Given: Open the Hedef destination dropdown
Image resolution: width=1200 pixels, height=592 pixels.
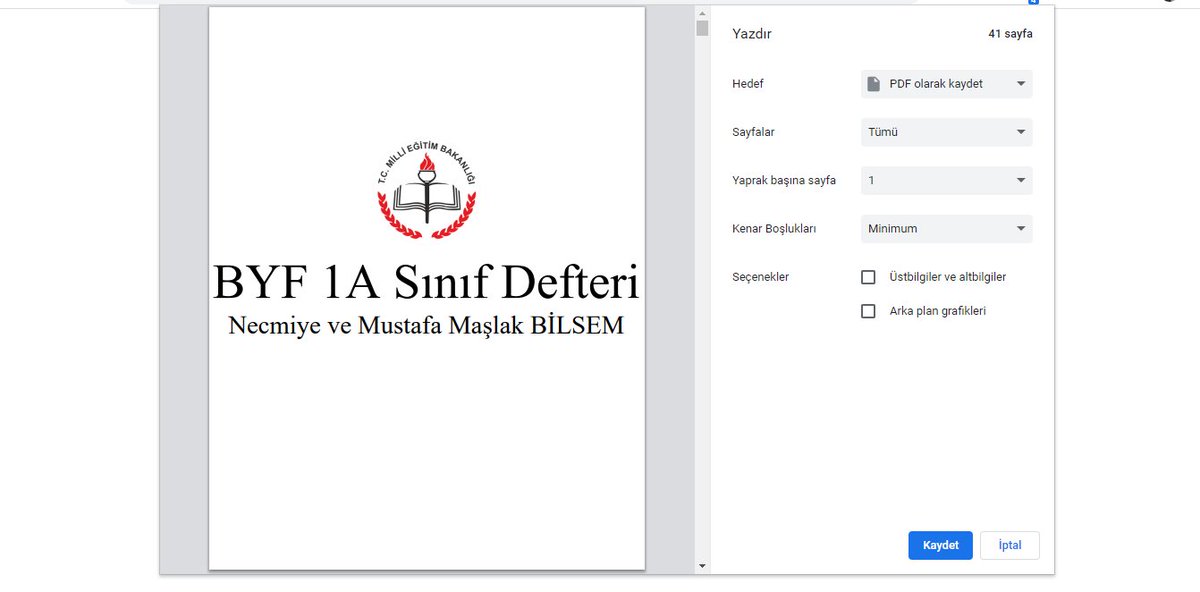Looking at the screenshot, I should click(946, 84).
